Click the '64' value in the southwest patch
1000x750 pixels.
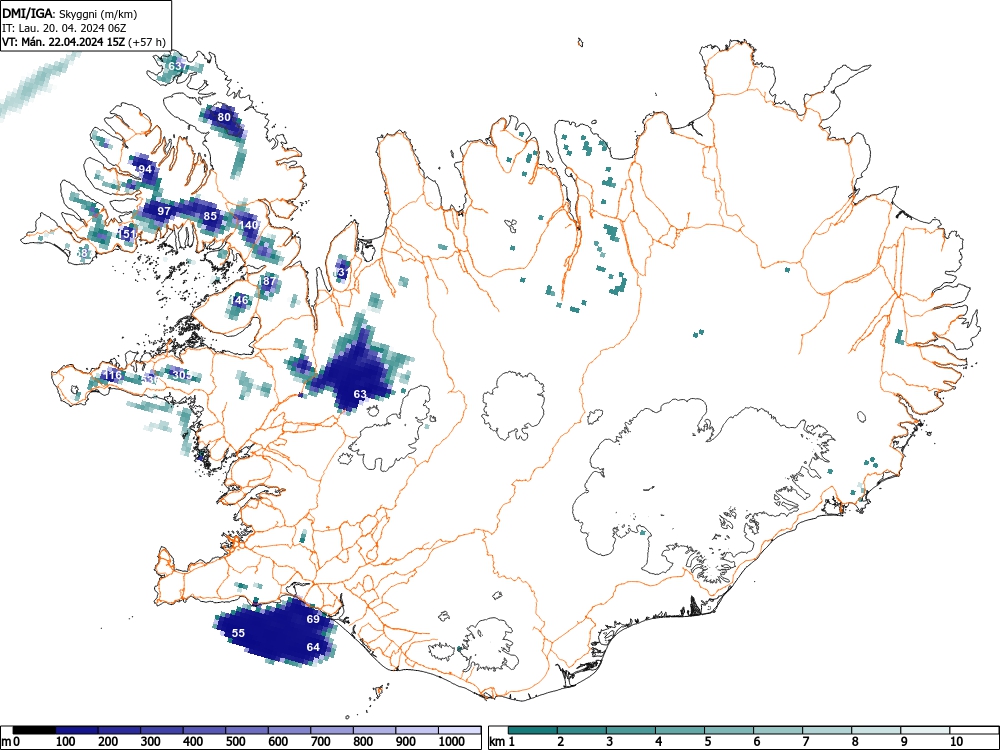click(312, 647)
